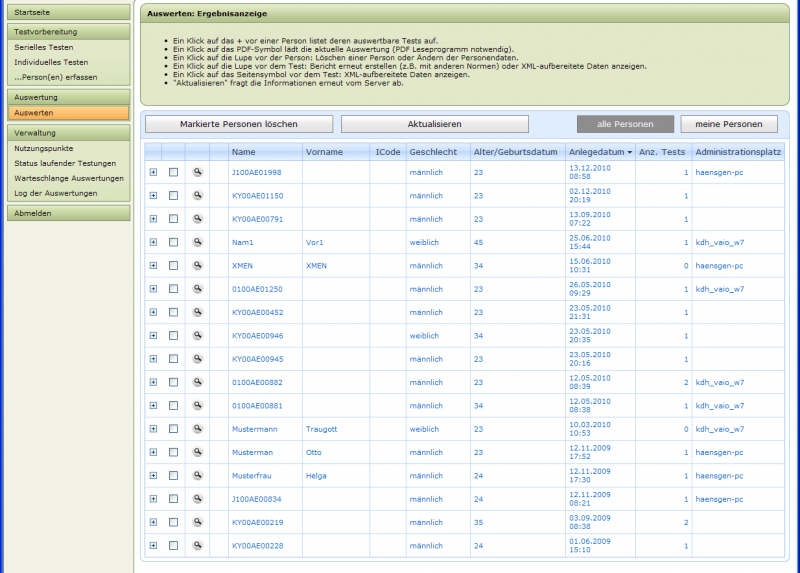Open magnifier icon for XMEN person

(198, 265)
